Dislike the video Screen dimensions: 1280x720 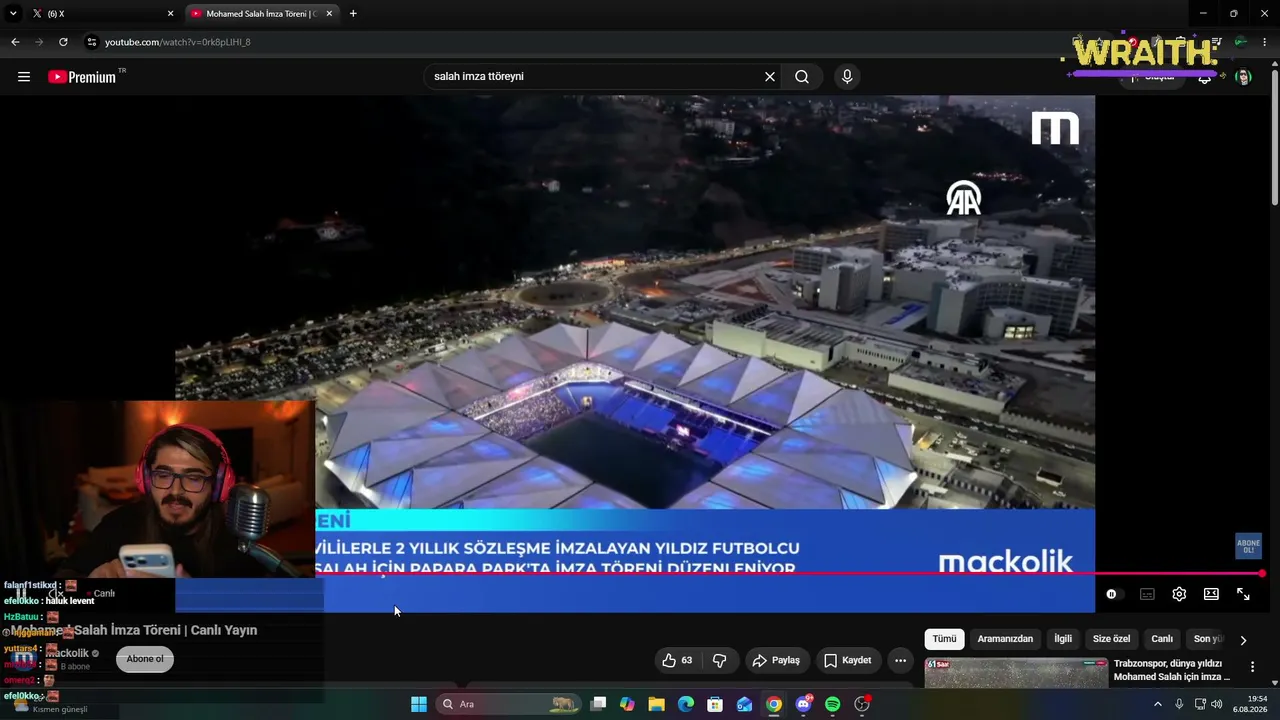coord(719,660)
